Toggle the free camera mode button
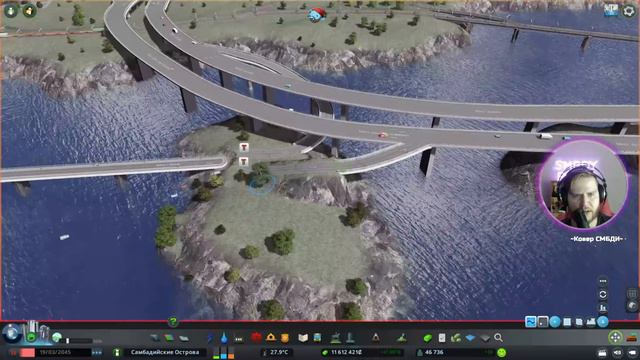Image resolution: width=640 pixels, height=360 pixels. pos(617,352)
